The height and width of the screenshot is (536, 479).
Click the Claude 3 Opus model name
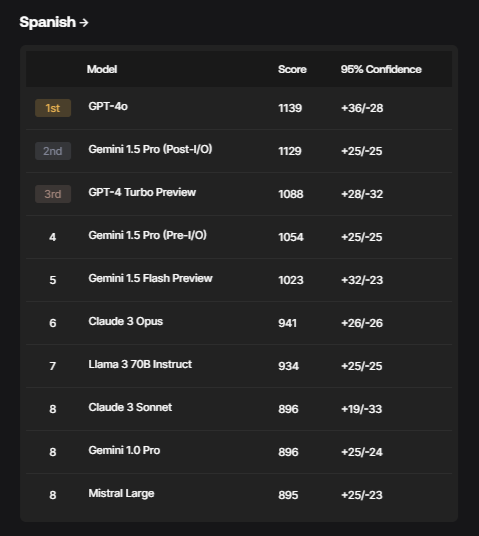[x=125, y=321]
